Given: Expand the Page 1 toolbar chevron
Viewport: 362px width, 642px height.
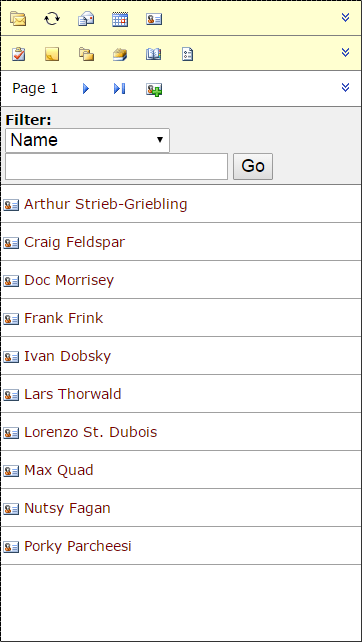Looking at the screenshot, I should [x=346, y=87].
